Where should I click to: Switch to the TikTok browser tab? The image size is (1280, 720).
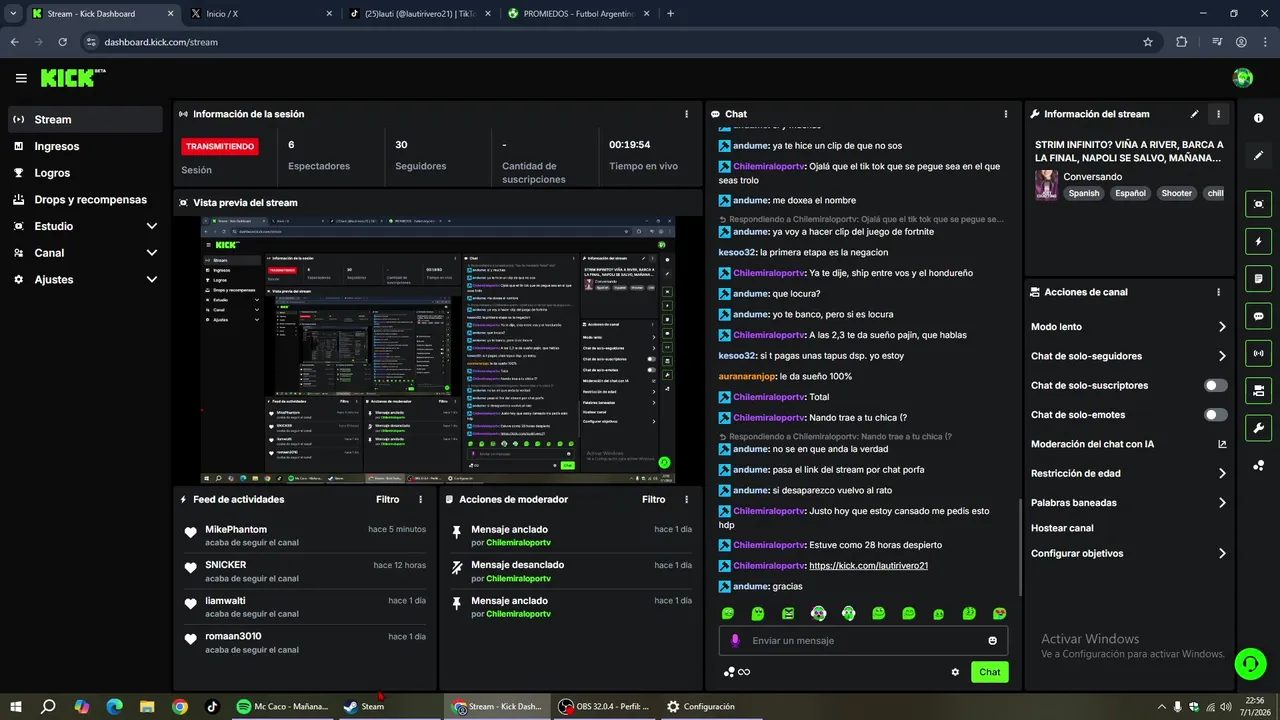click(x=420, y=14)
